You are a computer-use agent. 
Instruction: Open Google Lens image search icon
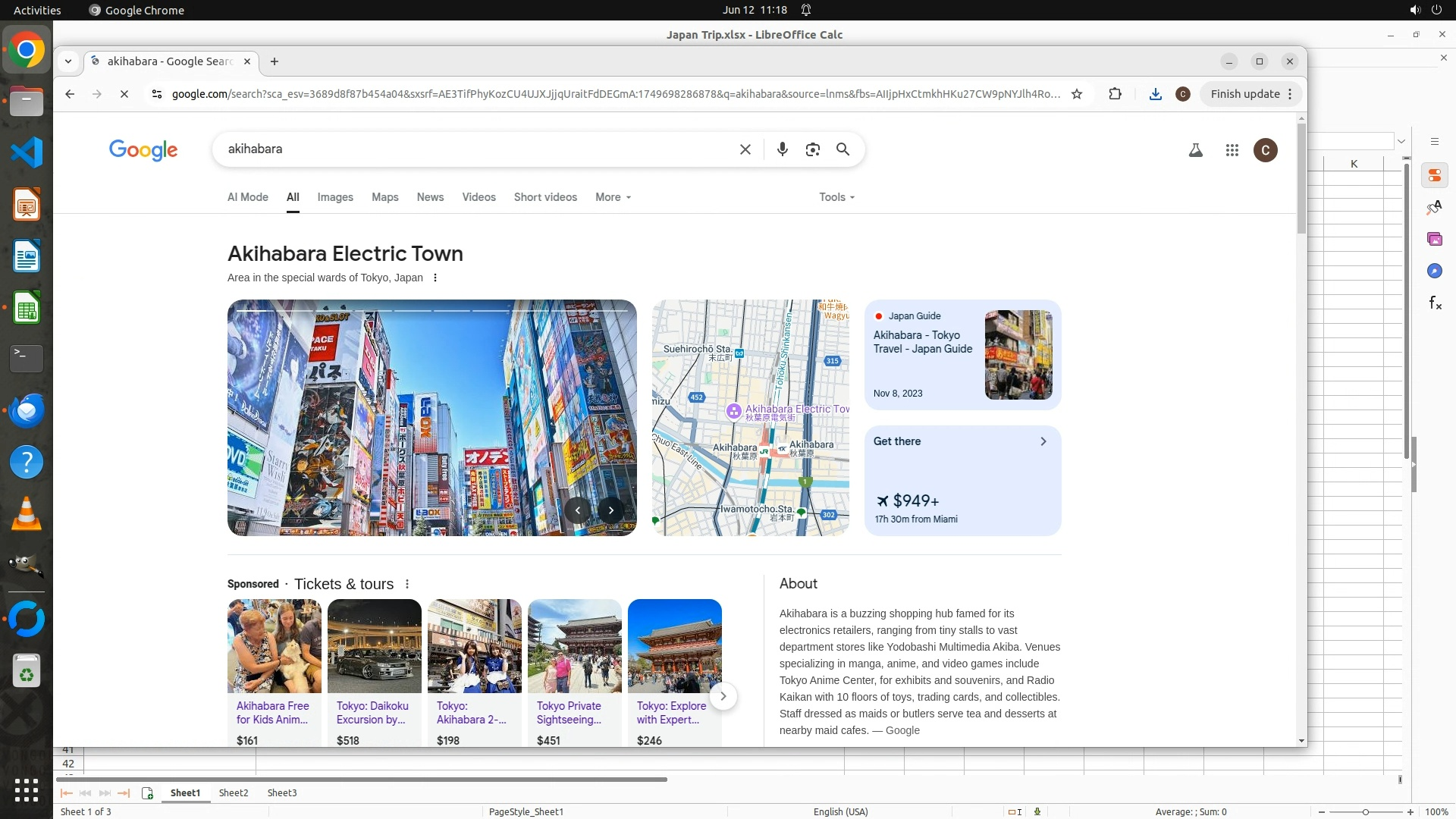click(812, 149)
